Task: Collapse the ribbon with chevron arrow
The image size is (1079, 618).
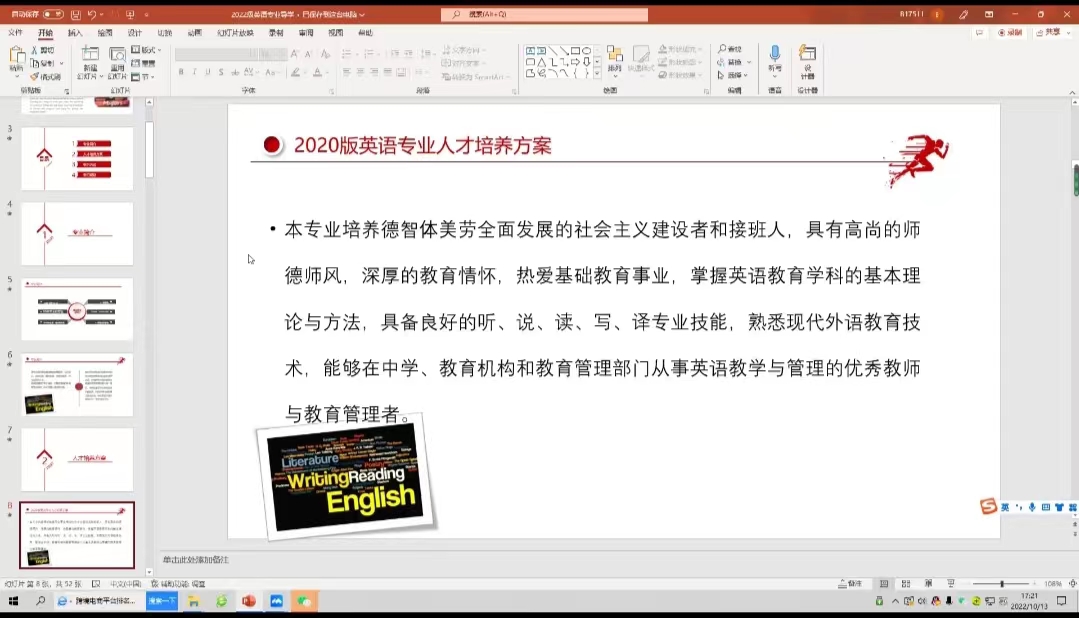Action: coord(1072,92)
